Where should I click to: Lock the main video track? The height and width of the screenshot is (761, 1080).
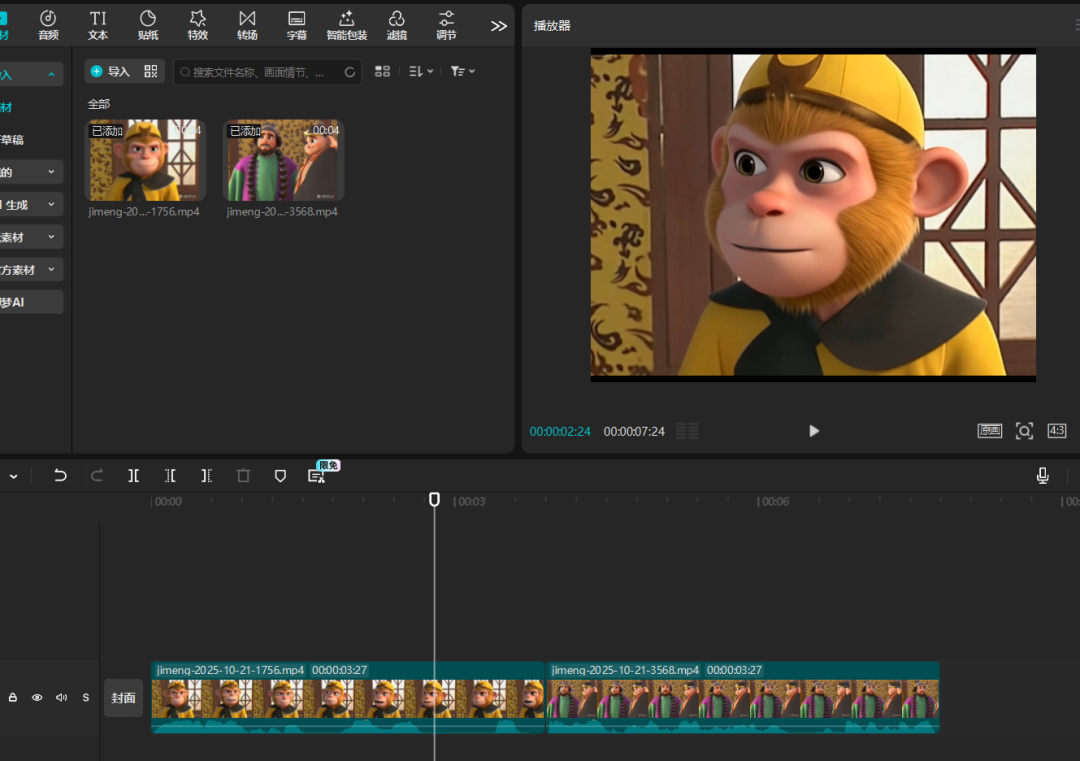[13, 697]
